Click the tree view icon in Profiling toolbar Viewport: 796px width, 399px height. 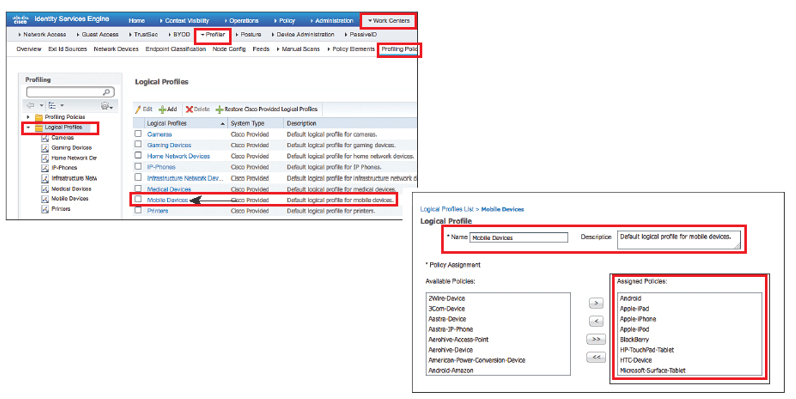point(52,105)
